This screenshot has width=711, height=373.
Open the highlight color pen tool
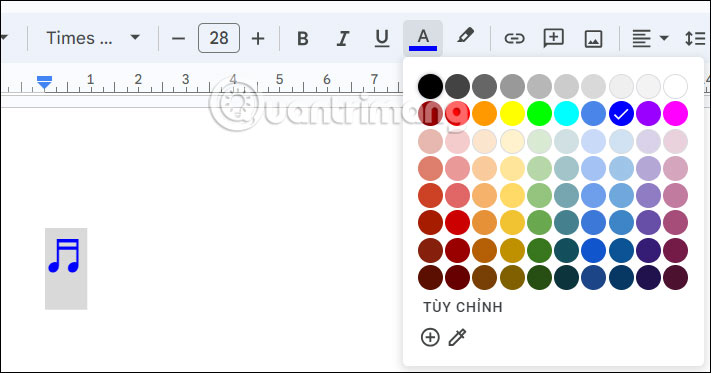click(x=465, y=36)
